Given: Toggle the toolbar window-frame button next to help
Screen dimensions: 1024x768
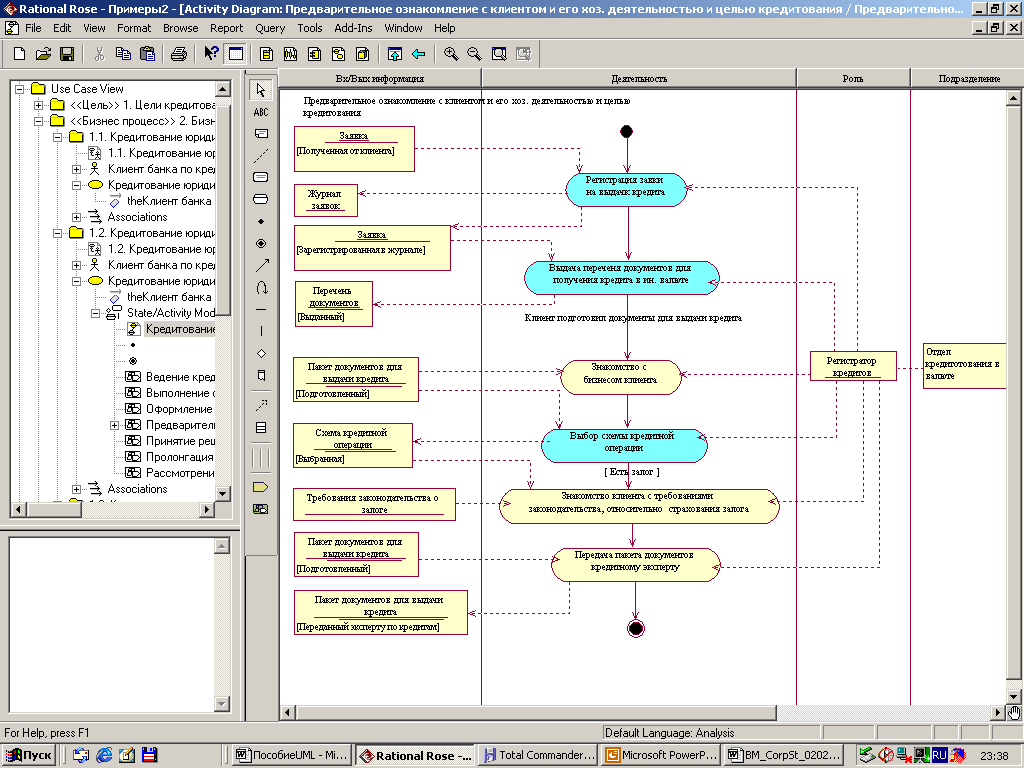Looking at the screenshot, I should (x=234, y=54).
